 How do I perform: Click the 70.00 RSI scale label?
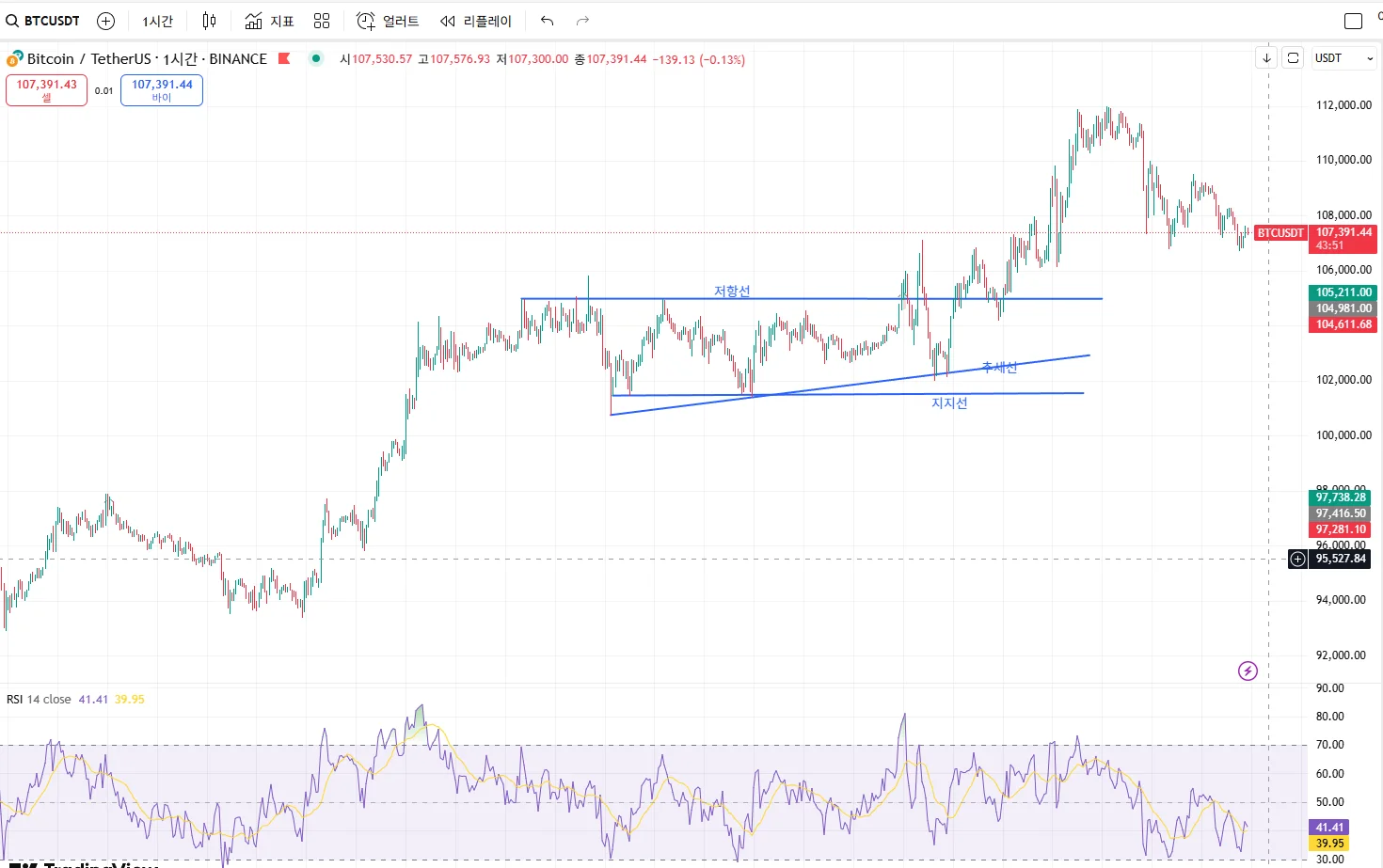1329,745
